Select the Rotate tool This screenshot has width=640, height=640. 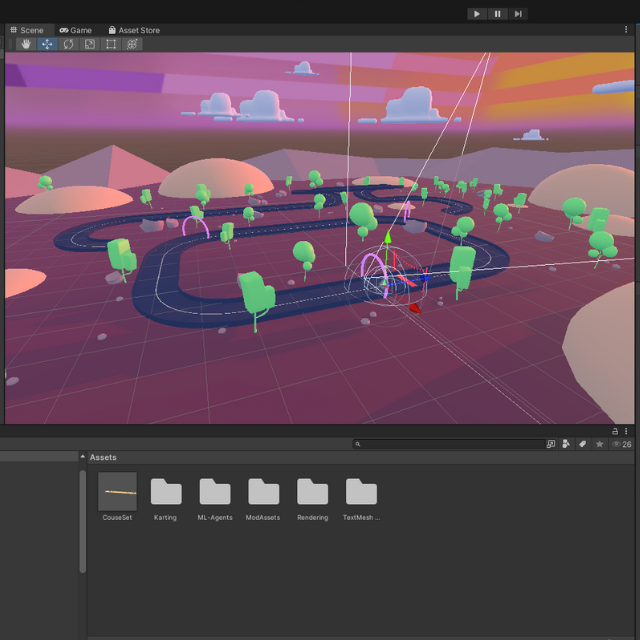(69, 44)
